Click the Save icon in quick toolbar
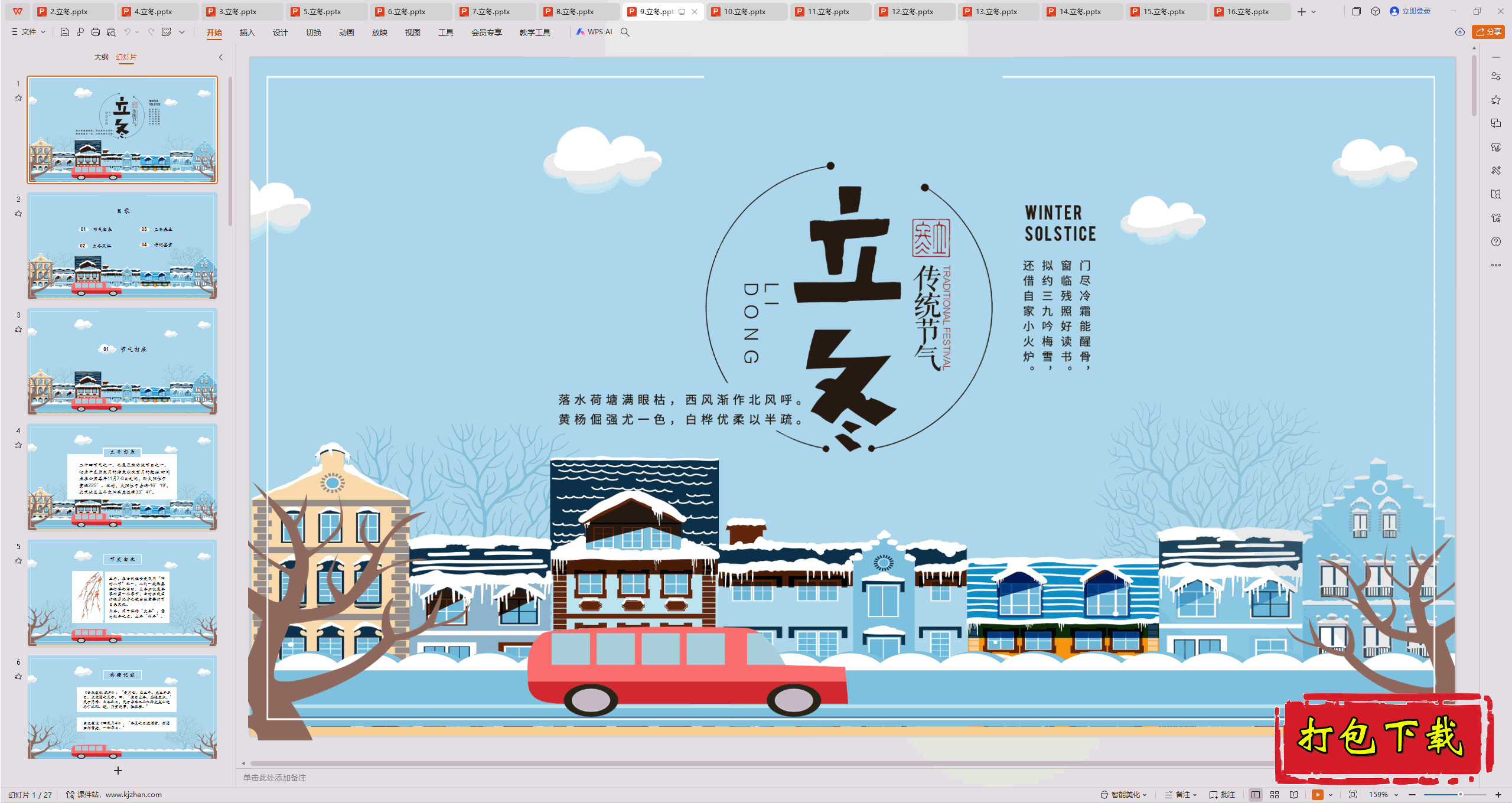1512x803 pixels. tap(65, 32)
